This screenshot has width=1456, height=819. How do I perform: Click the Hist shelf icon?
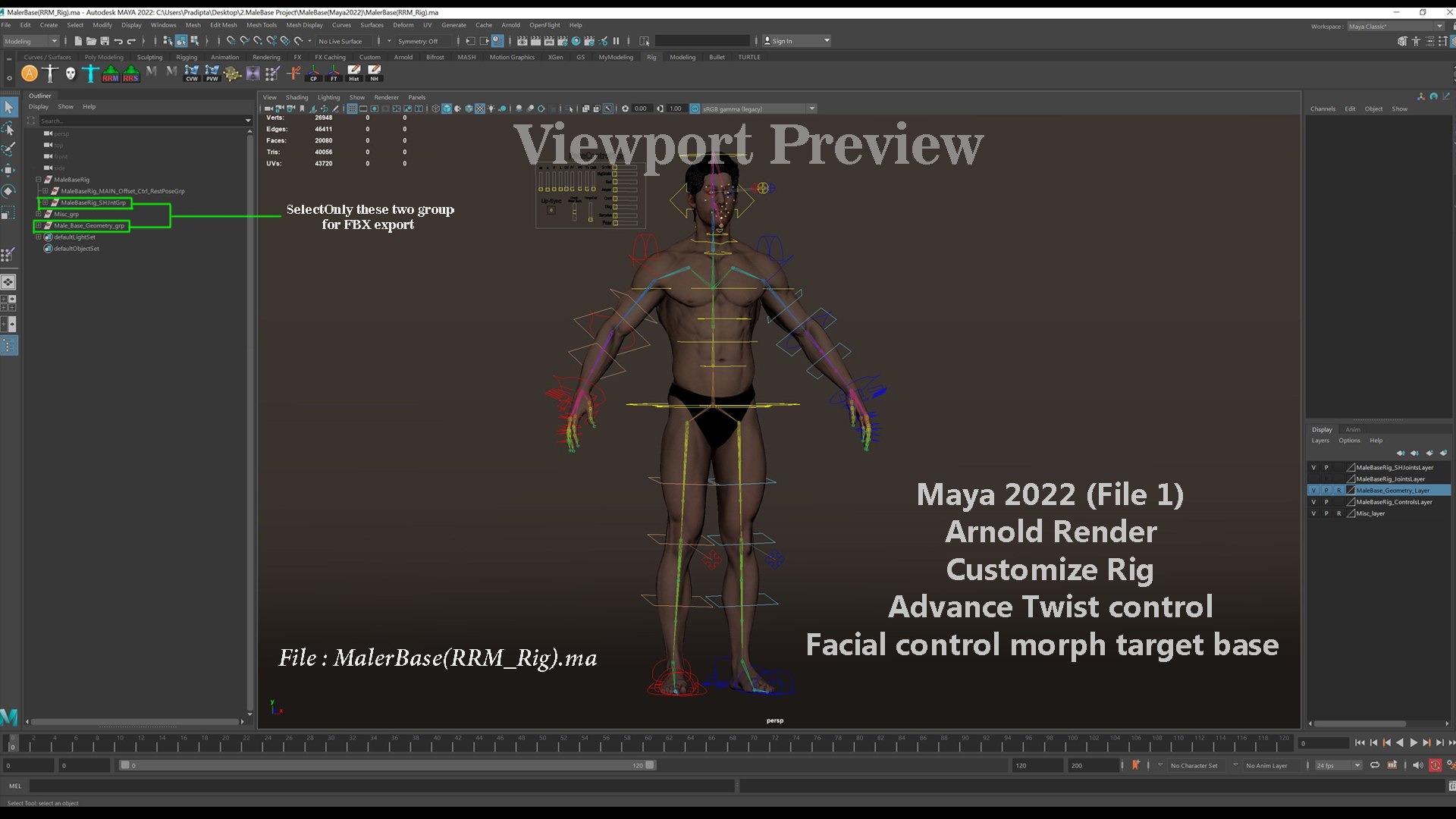354,74
